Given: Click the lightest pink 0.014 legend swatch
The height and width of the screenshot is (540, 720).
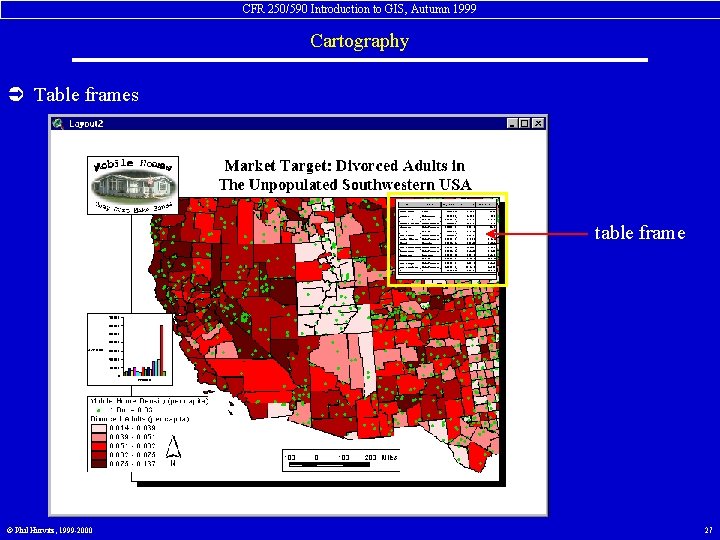Looking at the screenshot, I should [x=99, y=428].
